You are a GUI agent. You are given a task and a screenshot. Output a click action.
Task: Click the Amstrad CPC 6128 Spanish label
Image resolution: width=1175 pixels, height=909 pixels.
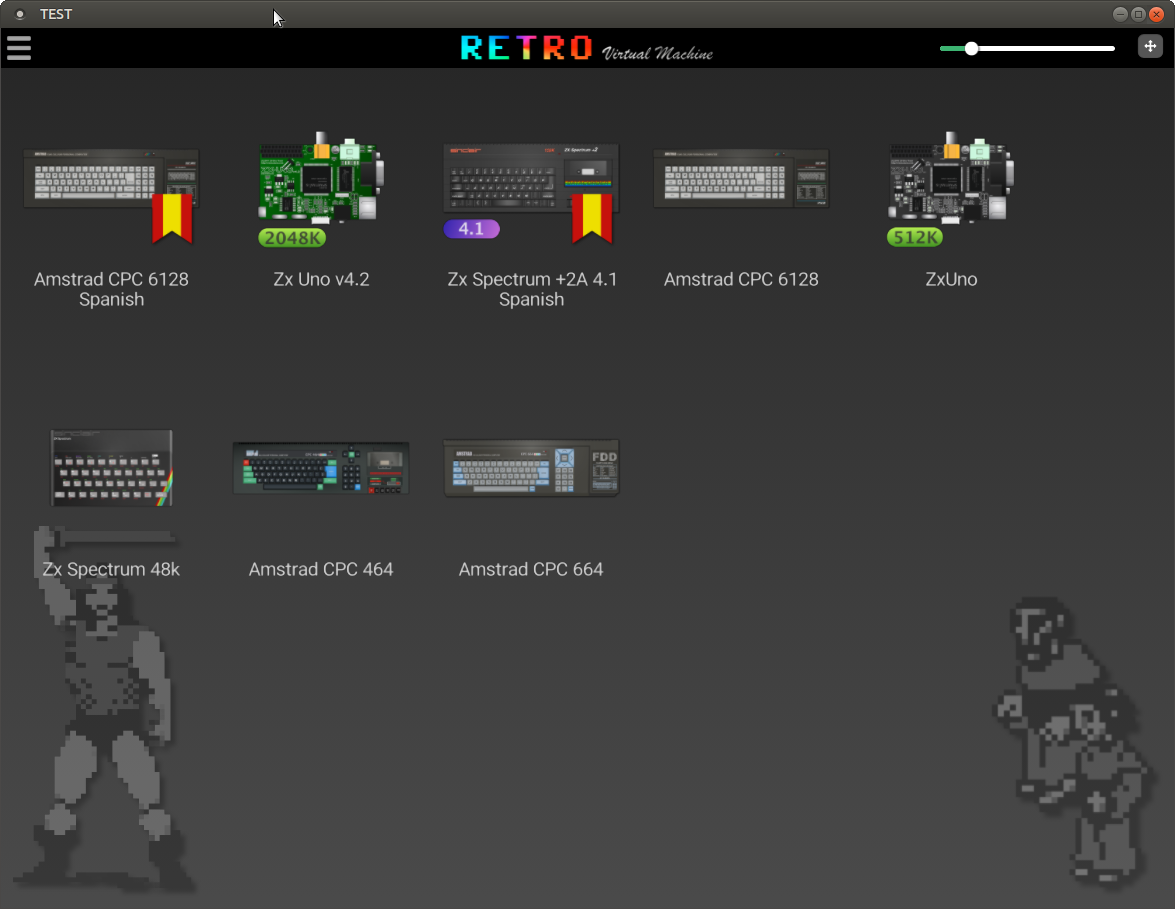(111, 289)
